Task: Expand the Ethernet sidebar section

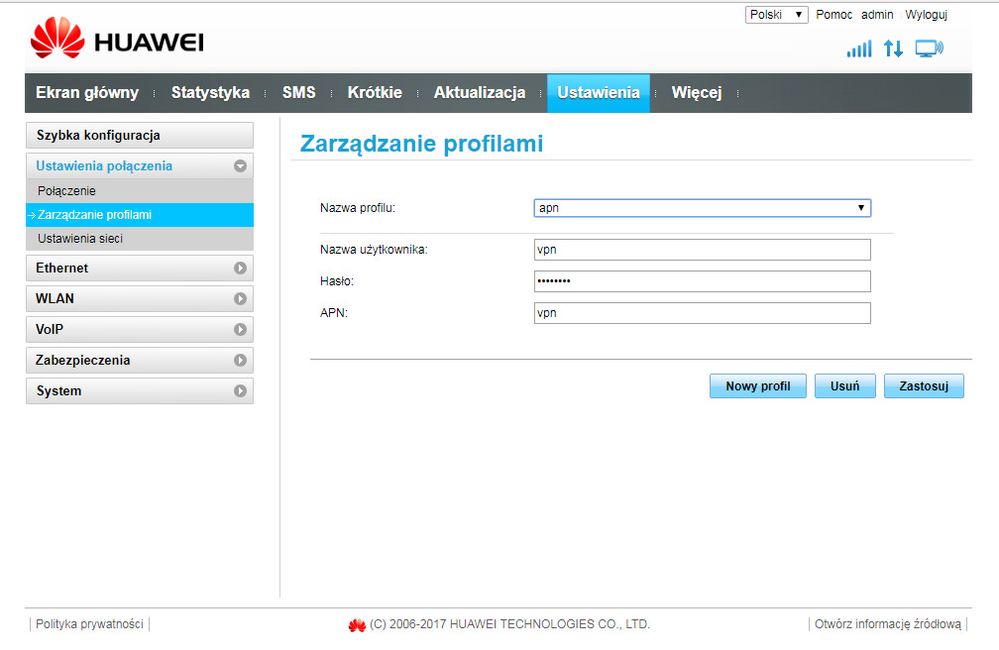Action: 240,268
